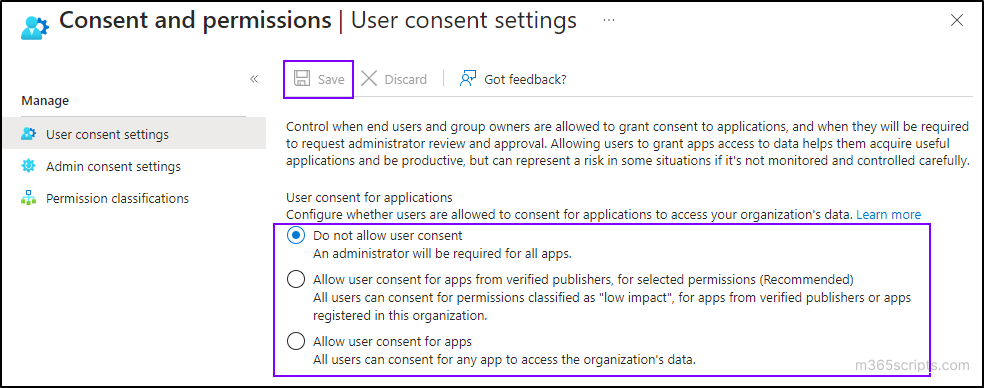Screen dimensions: 984x388
Task: Click the Got feedback? link
Action: pyautogui.click(x=525, y=79)
